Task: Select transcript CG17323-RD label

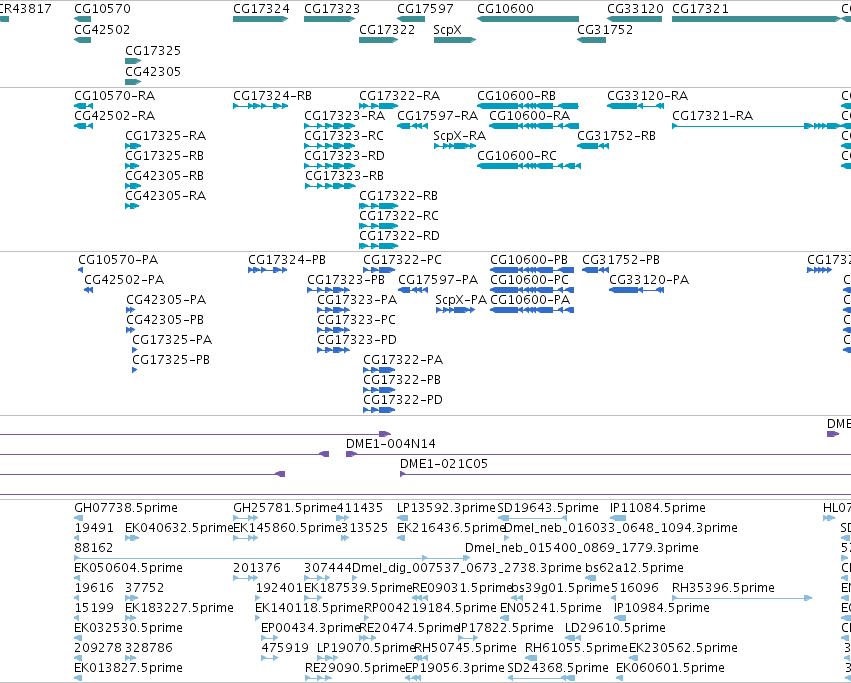Action: [x=345, y=156]
